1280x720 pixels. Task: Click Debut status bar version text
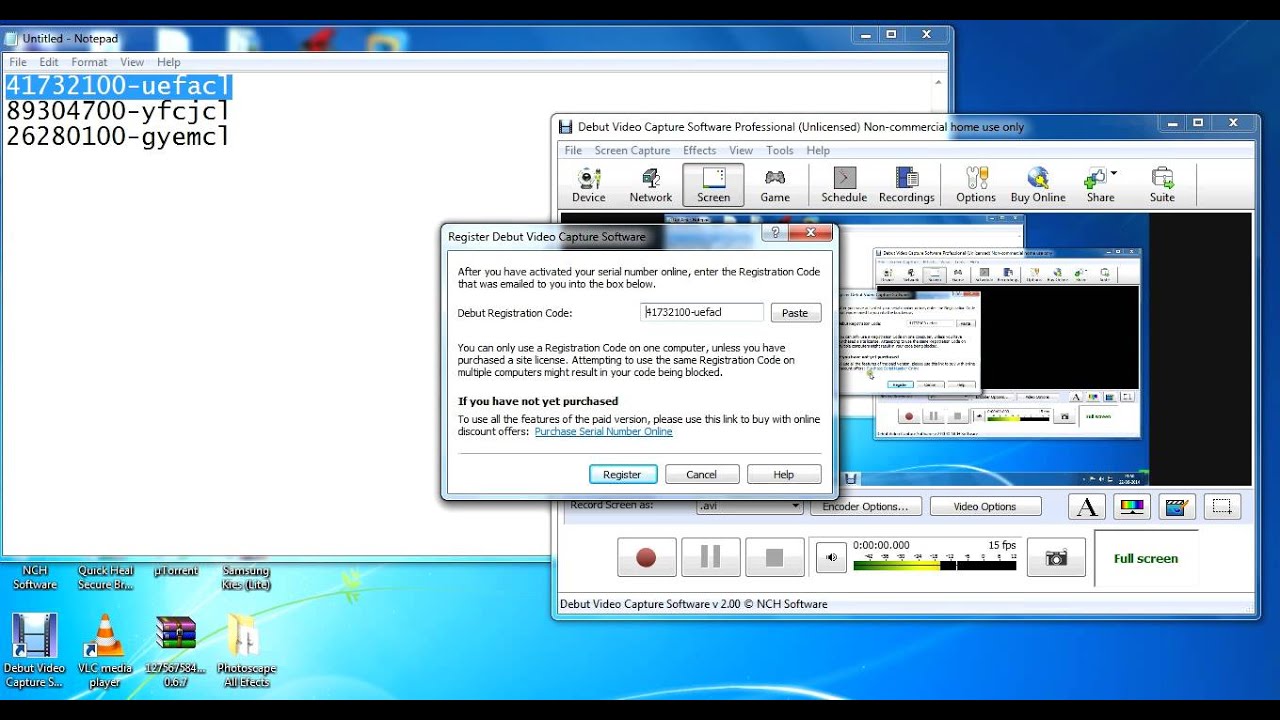pos(693,604)
